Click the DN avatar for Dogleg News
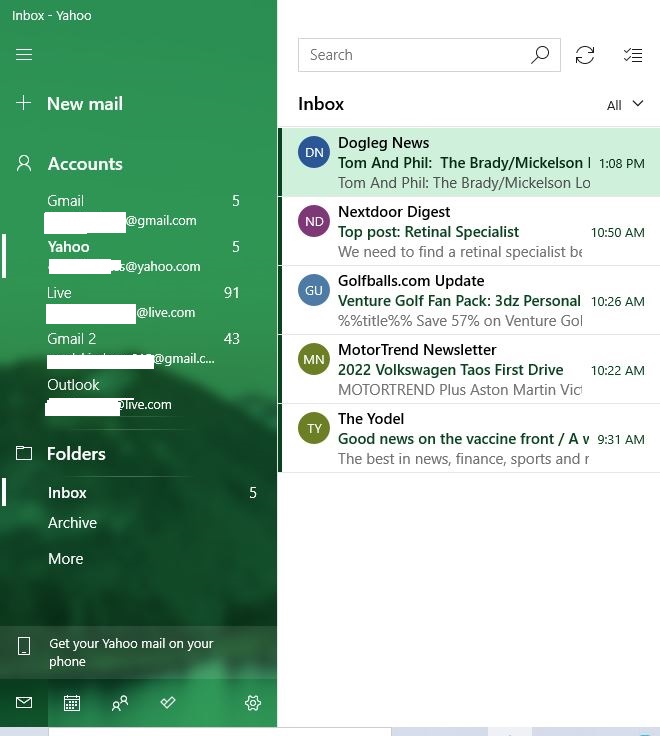 [314, 152]
